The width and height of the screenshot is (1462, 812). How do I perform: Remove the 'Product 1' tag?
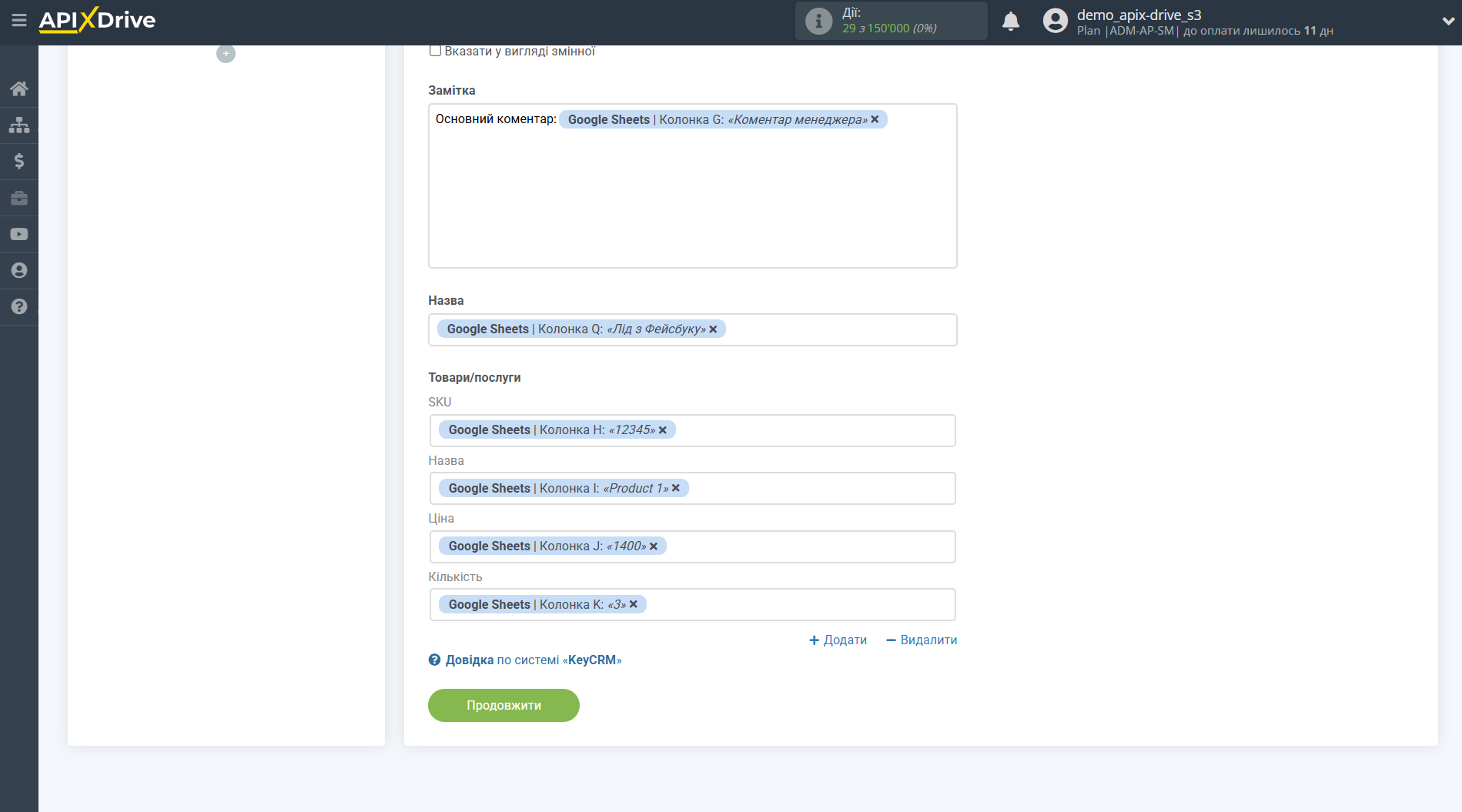[675, 488]
